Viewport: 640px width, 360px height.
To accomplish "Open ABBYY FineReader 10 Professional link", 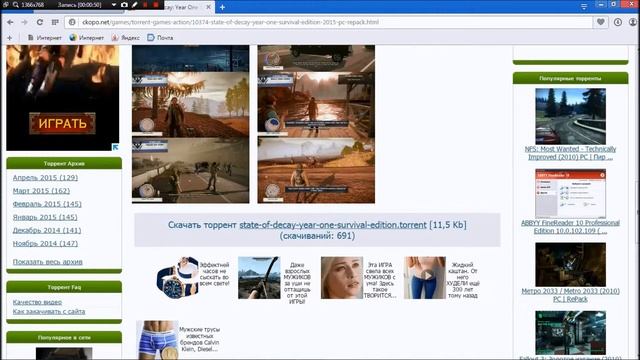I will click(x=570, y=227).
